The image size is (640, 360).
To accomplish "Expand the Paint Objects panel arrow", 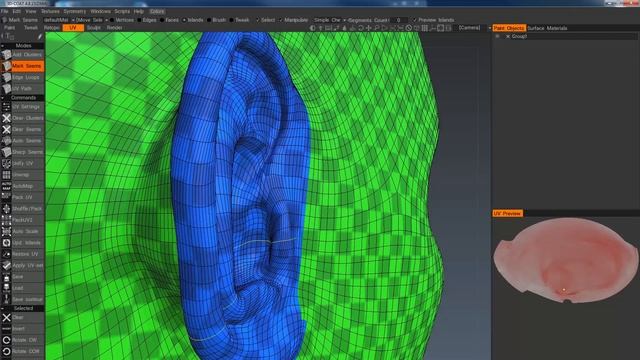I will (490, 28).
